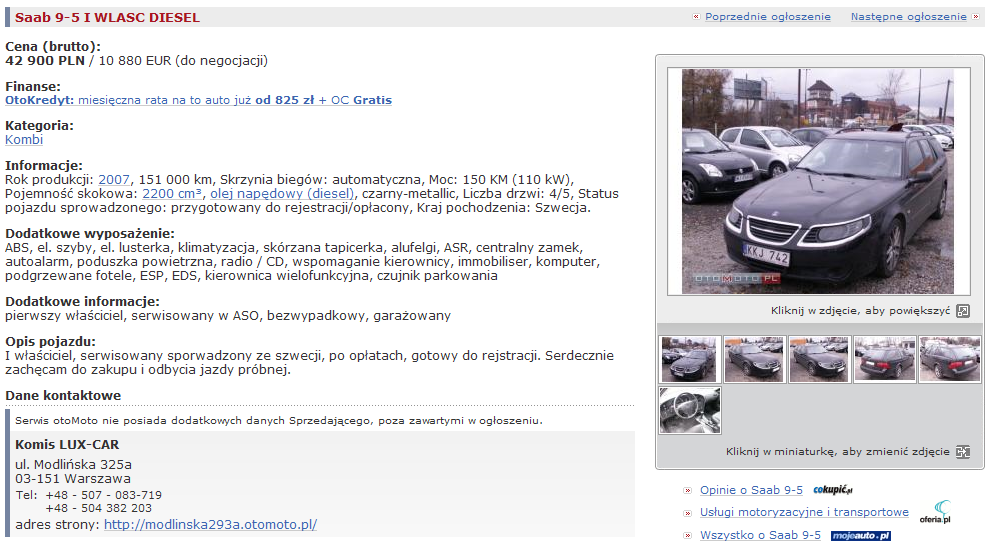
Task: Open the olej napędowy (diesel) link
Action: (x=282, y=194)
